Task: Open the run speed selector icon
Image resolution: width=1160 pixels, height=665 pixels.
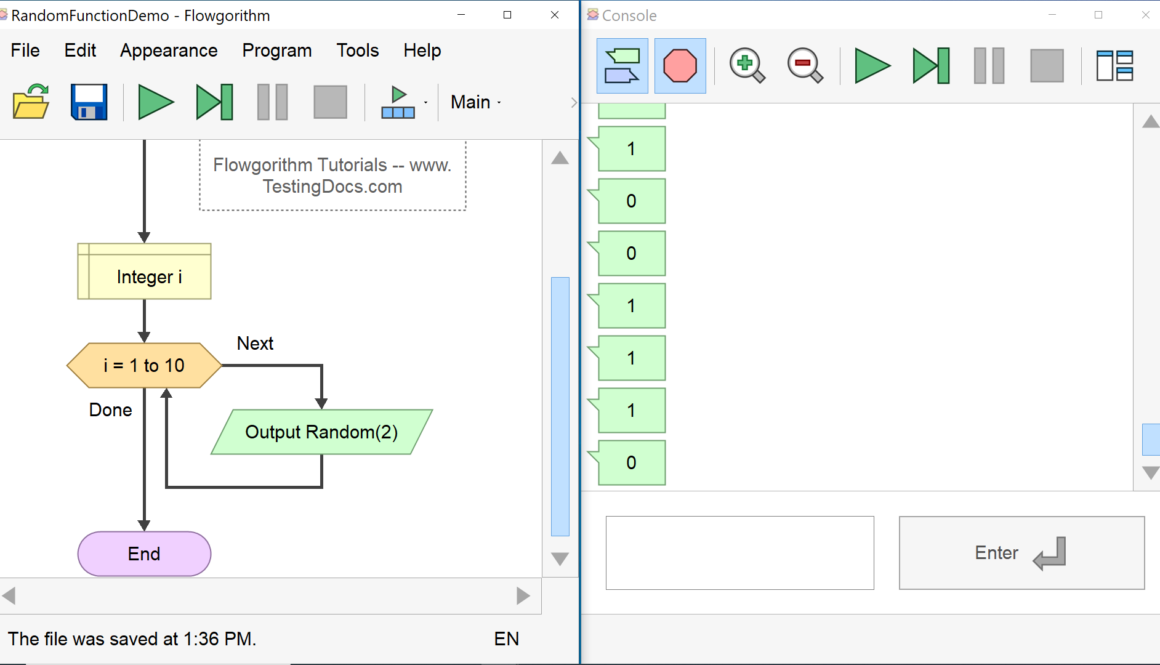Action: pyautogui.click(x=398, y=101)
